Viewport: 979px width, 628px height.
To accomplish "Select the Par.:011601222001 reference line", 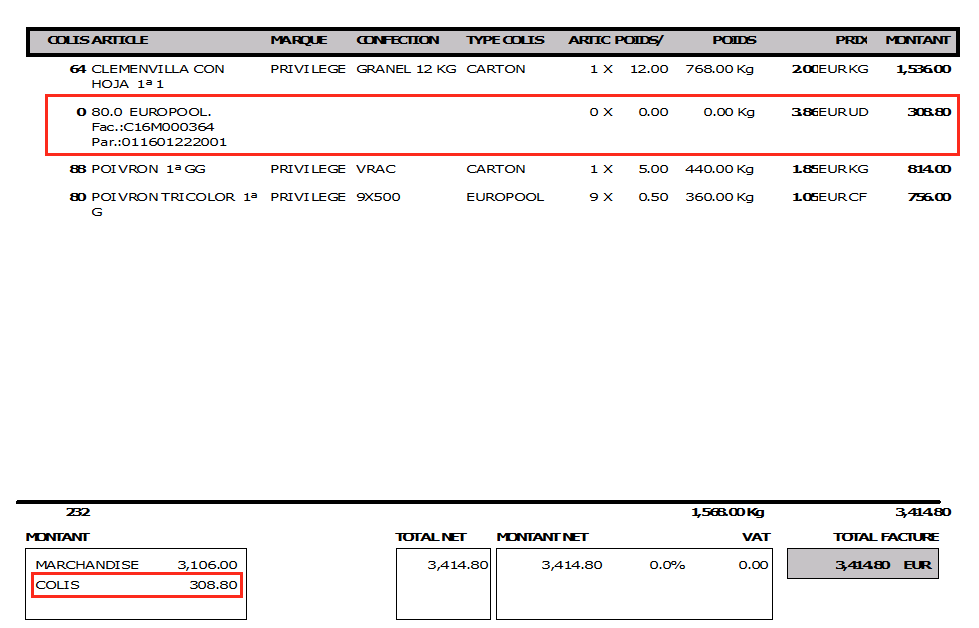I will click(159, 142).
